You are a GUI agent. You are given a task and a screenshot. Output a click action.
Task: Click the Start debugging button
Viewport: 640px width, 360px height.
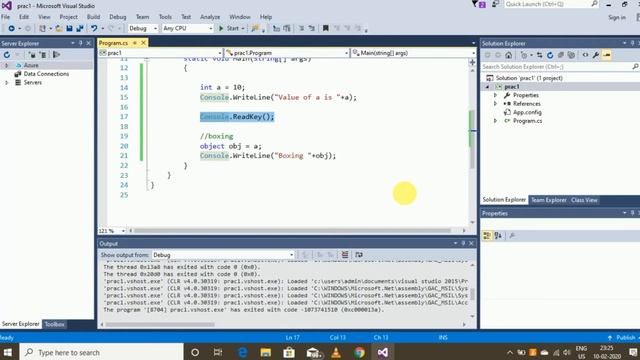pos(231,28)
